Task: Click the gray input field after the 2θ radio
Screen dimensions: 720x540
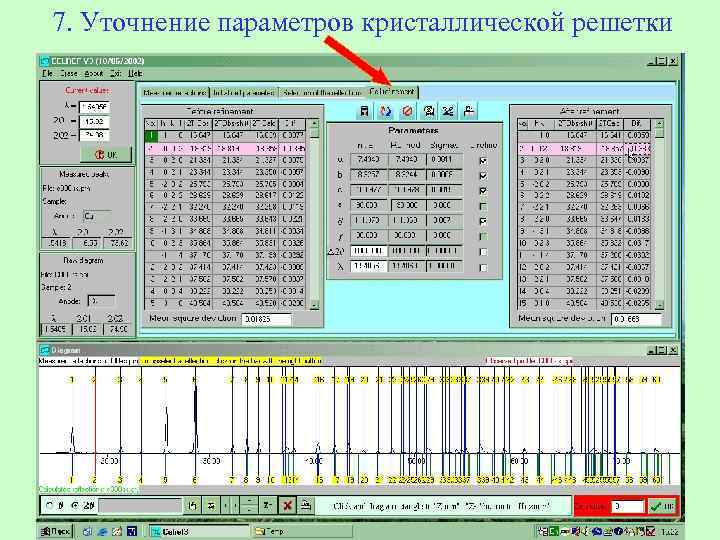Action: [x=140, y=506]
